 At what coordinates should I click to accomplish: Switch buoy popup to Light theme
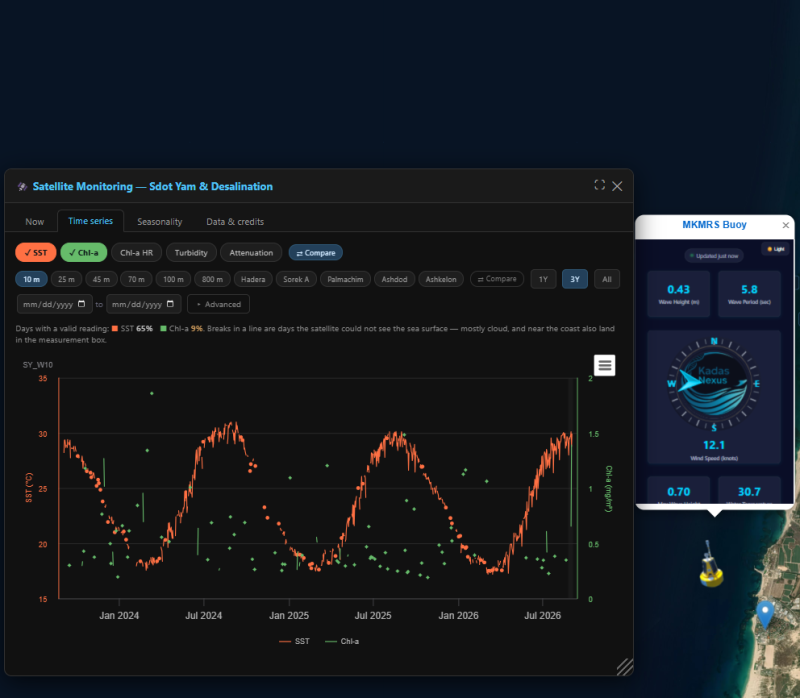[x=776, y=249]
